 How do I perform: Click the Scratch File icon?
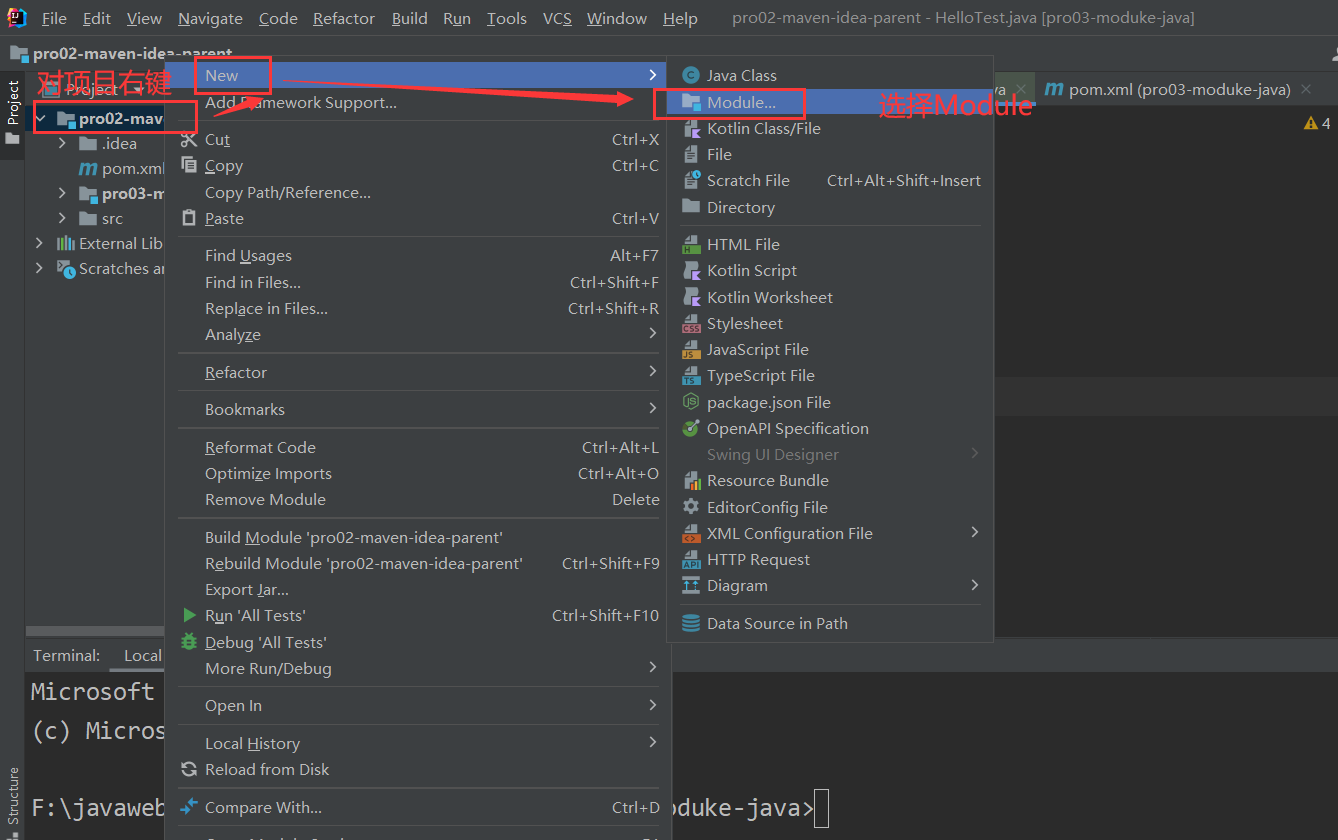[690, 180]
